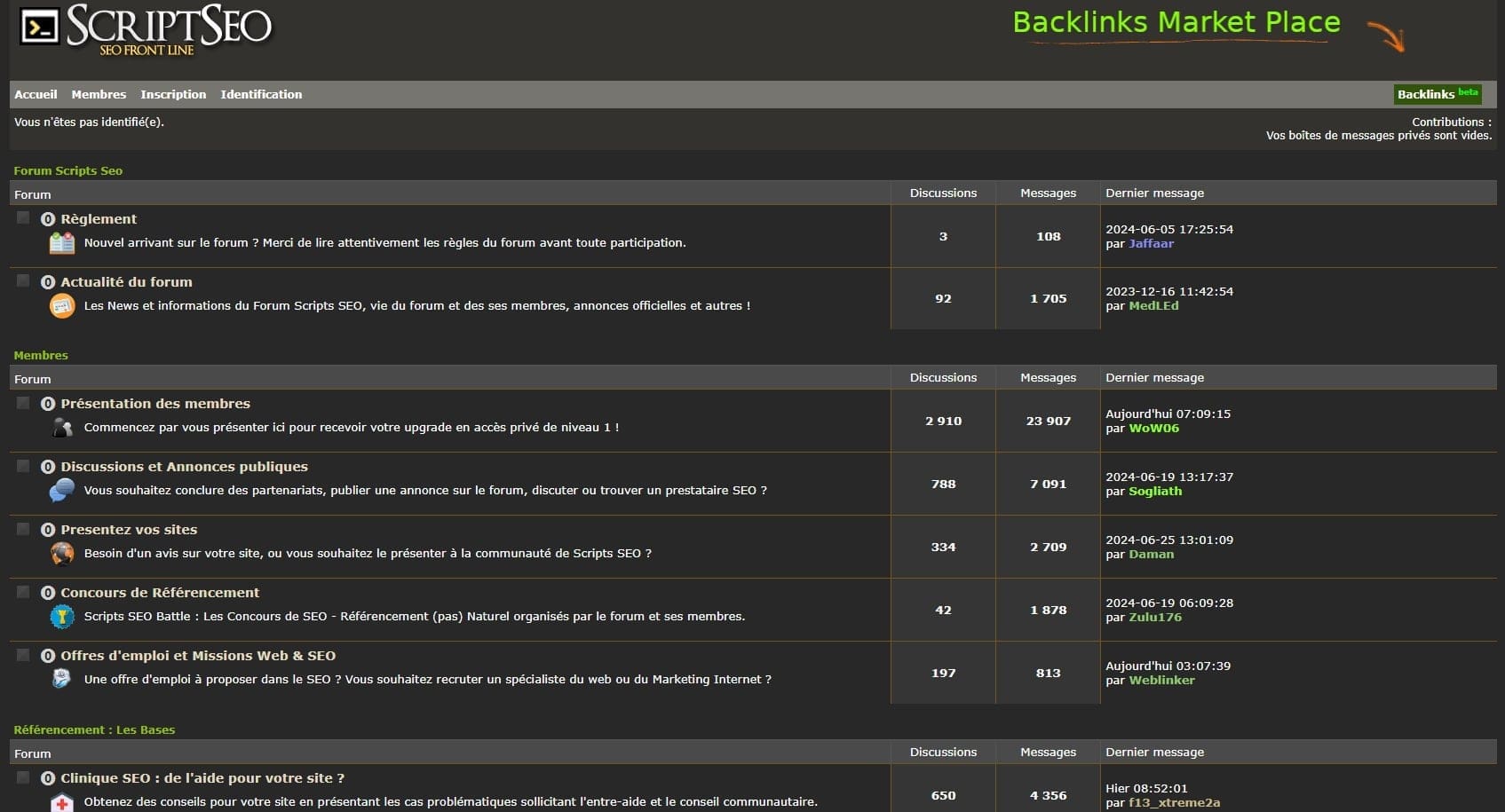Click the news icon beside Actualité du forum
Image resolution: width=1505 pixels, height=812 pixels.
coord(61,305)
